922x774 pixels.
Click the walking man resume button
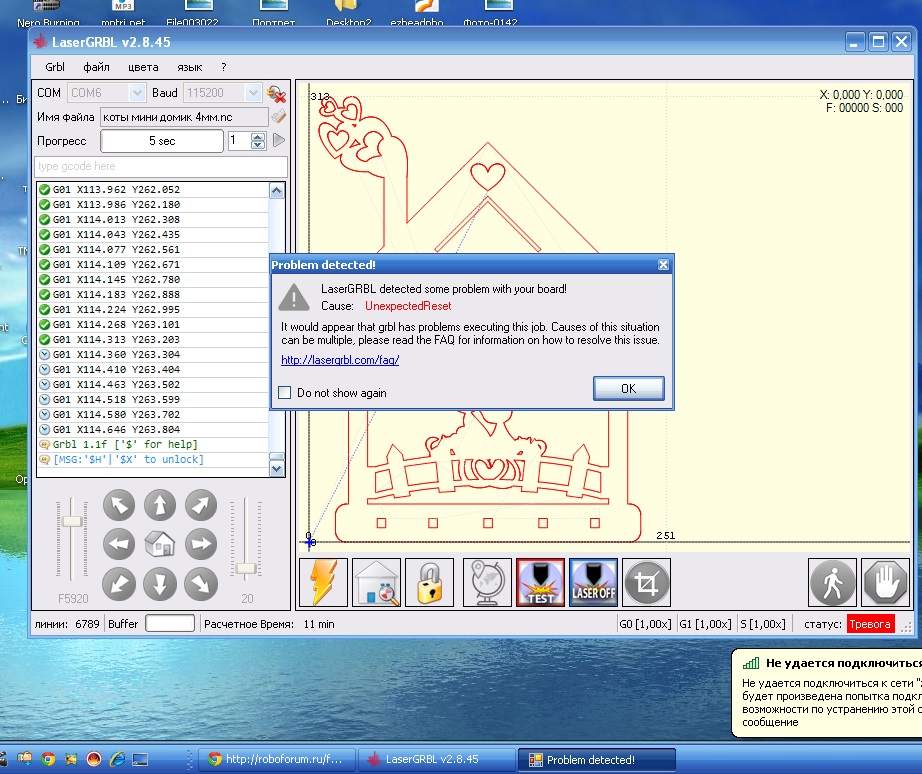[x=832, y=582]
